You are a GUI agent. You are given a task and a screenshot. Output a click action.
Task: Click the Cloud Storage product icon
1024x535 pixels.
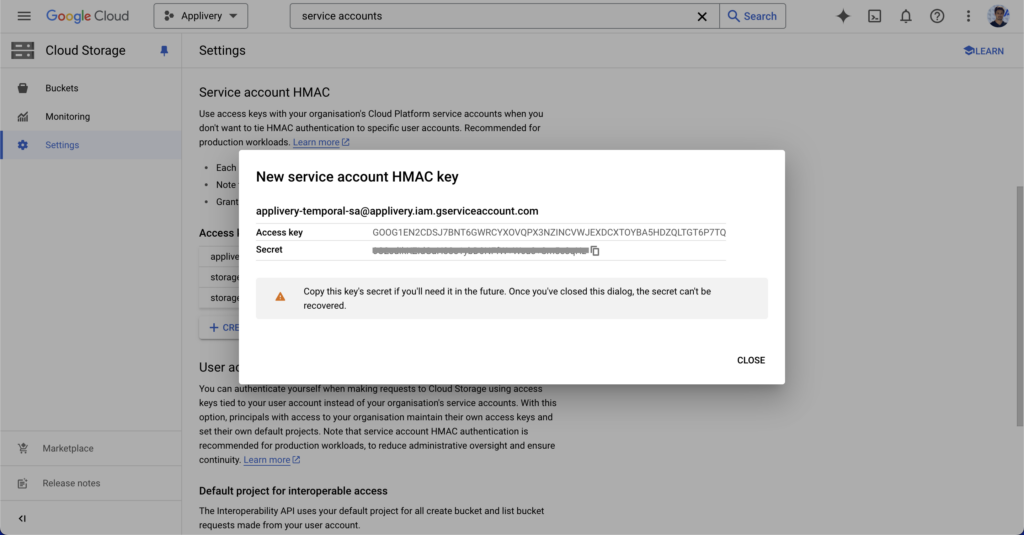click(x=22, y=50)
